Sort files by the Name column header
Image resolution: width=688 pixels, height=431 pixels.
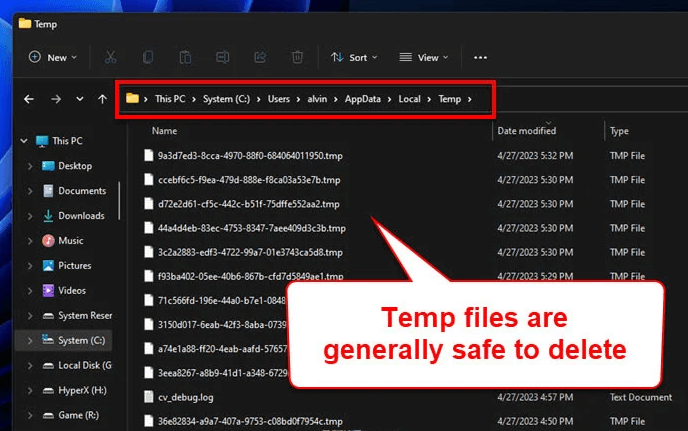pos(165,131)
